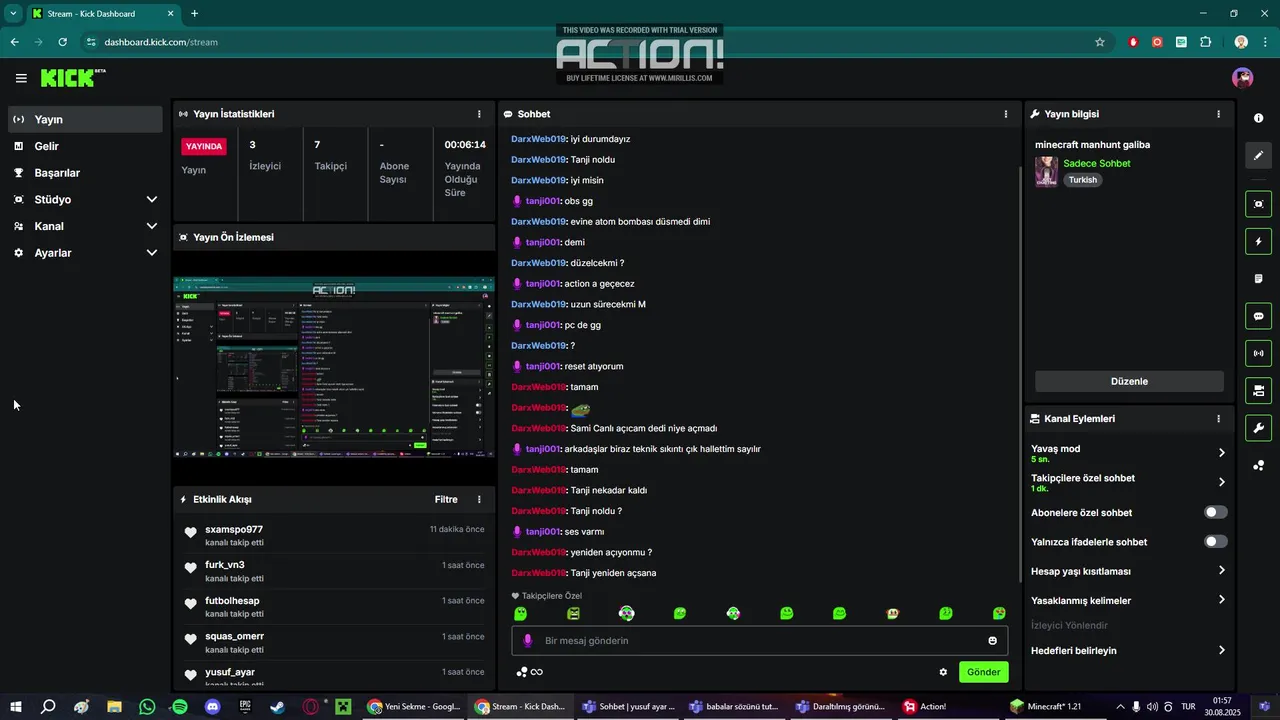Open chat settings gear icon
The width and height of the screenshot is (1280, 720).
pyautogui.click(x=943, y=672)
